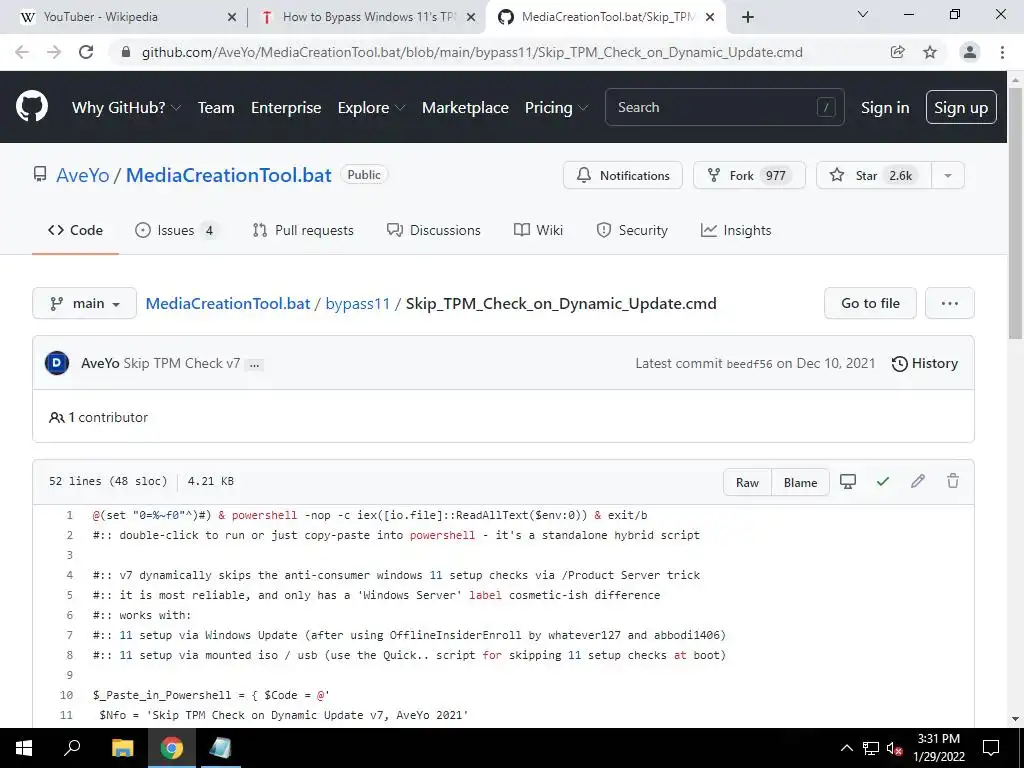Open the three-dot file options menu
Screen dimensions: 1024x768
[950, 303]
